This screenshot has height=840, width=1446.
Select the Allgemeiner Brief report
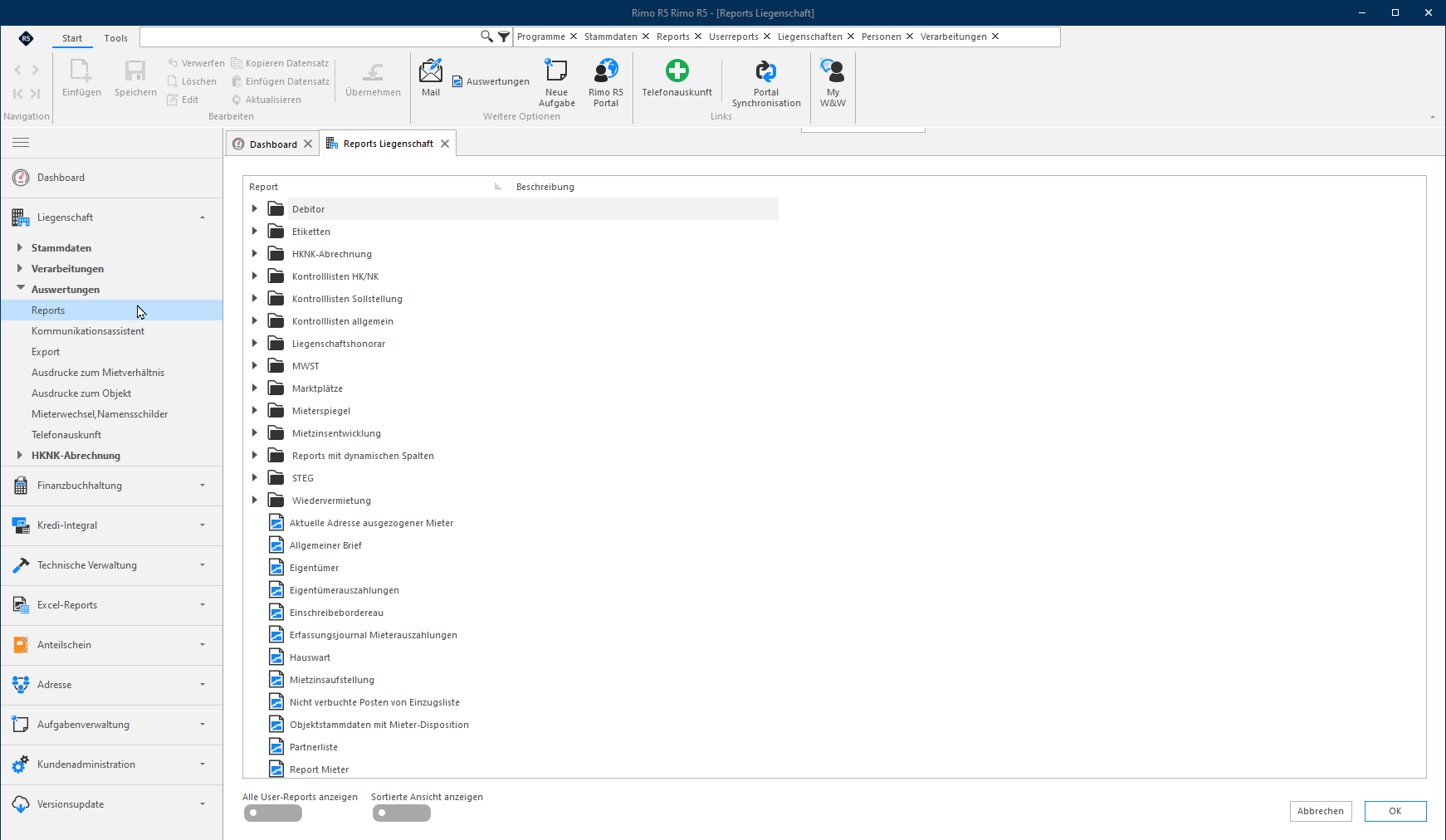click(325, 545)
